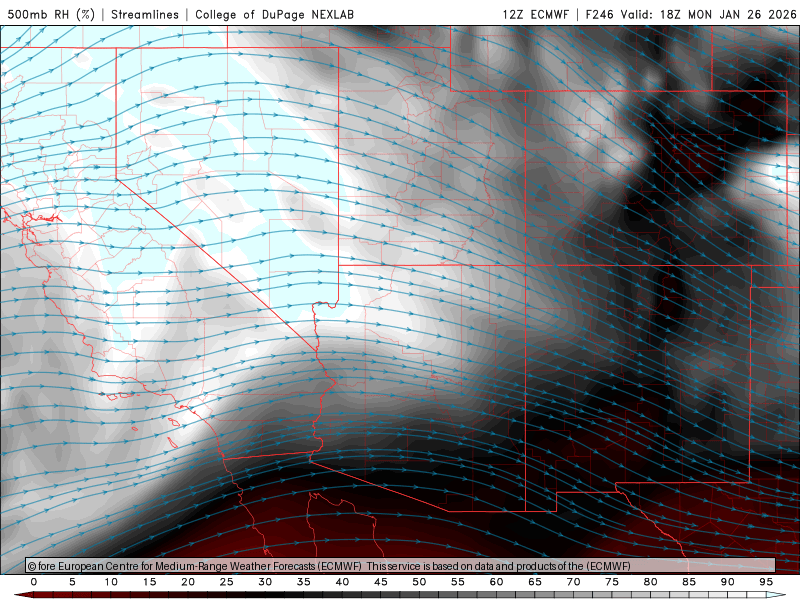Click the colorbar label "50"
Screen dimensions: 800x600
[x=419, y=582]
